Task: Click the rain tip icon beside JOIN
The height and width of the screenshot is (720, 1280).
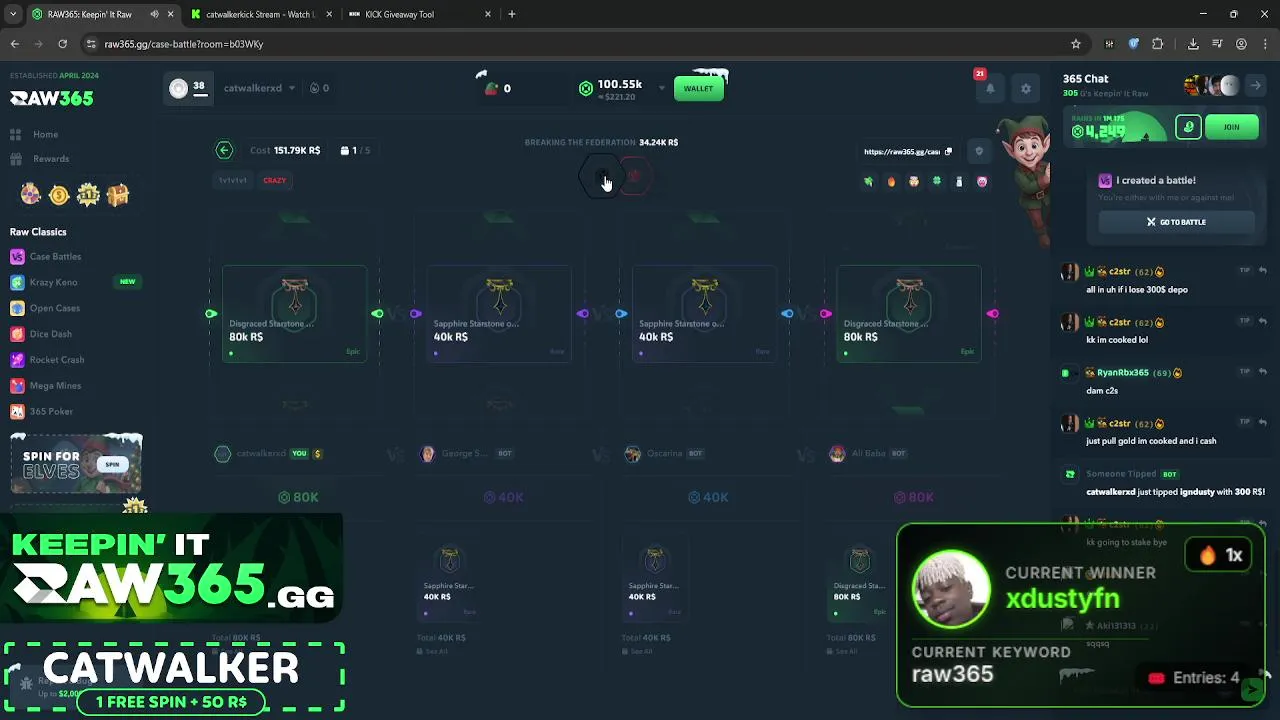Action: (x=1188, y=127)
